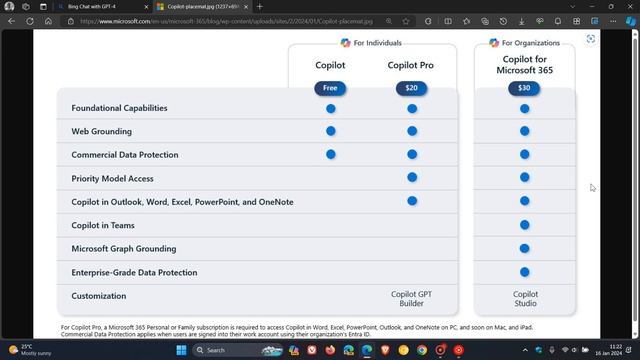Viewport: 640px width, 360px height.
Task: Refresh the current page
Action: click(x=30, y=21)
